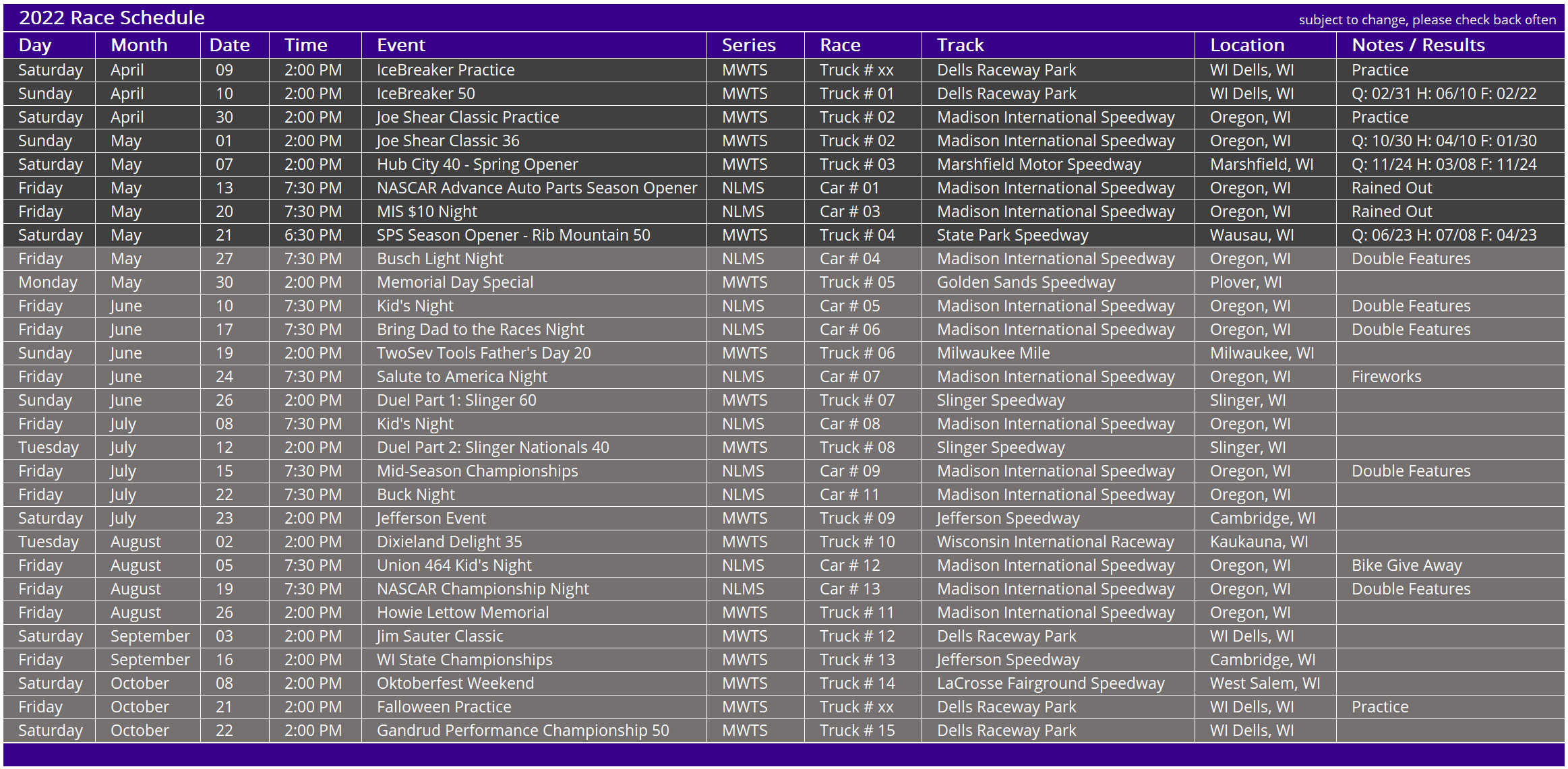Click 'Plover, WI' location cell
The image size is (1568, 769).
[x=1246, y=282]
